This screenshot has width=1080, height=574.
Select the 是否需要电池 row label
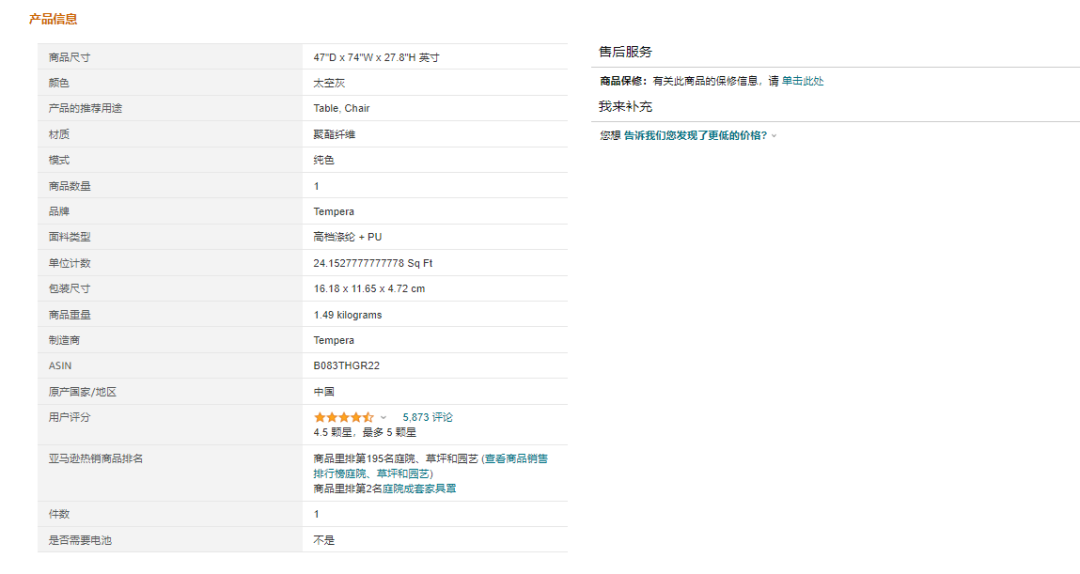click(x=80, y=540)
